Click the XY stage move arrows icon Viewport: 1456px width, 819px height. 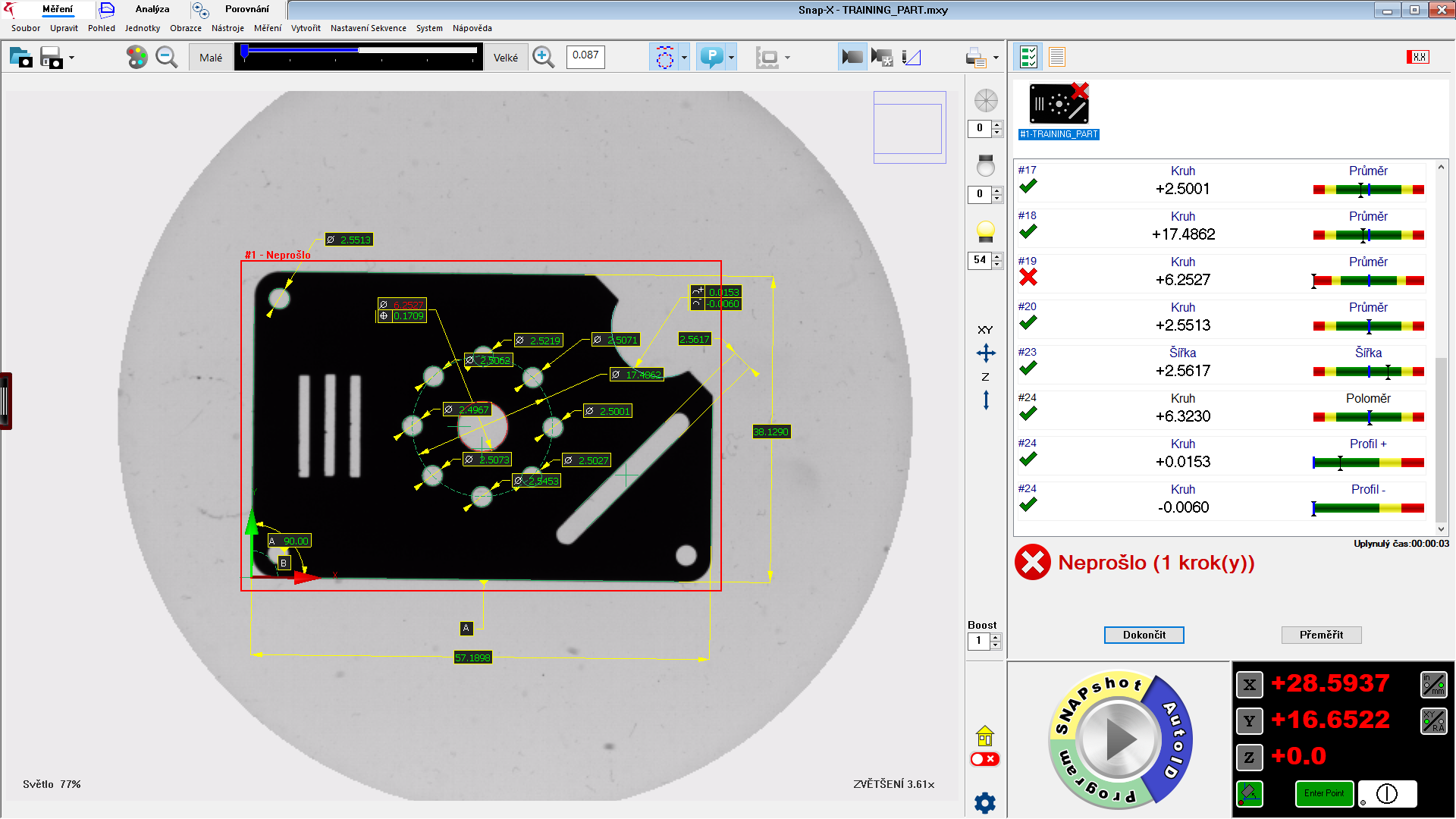tap(986, 353)
